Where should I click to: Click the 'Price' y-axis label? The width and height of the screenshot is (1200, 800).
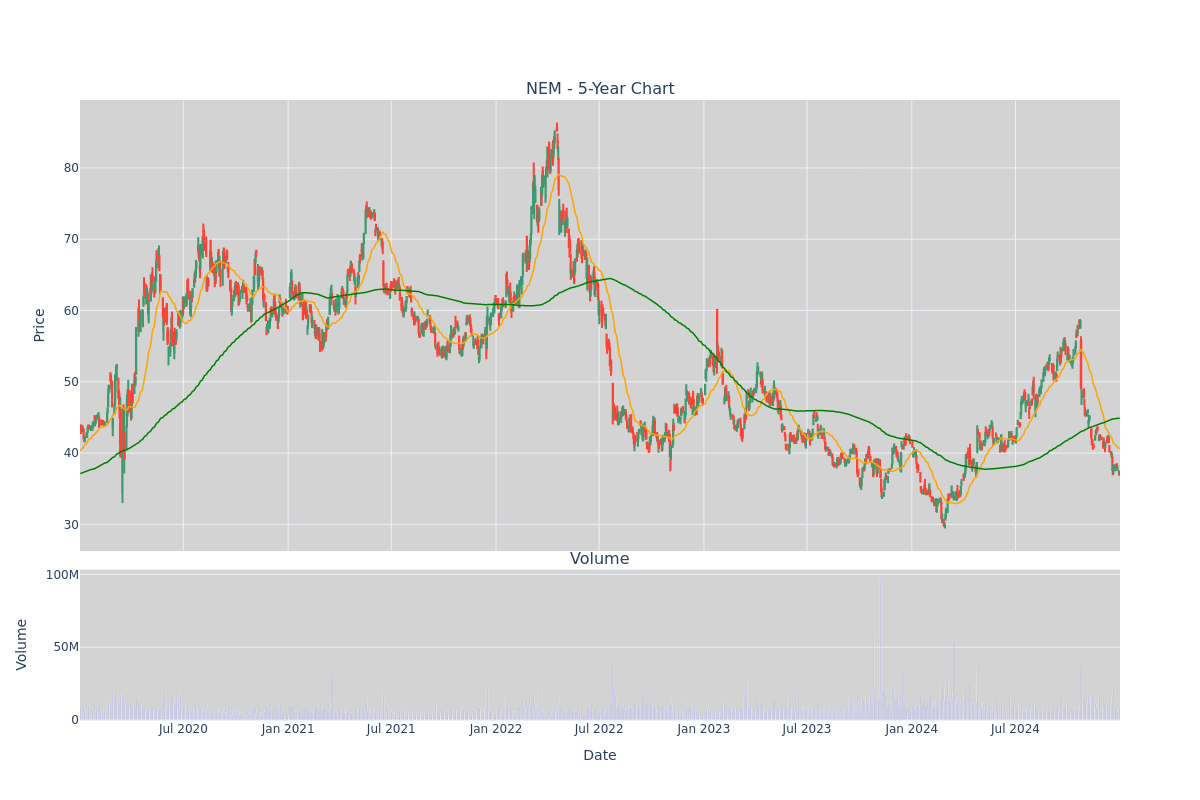click(x=40, y=325)
